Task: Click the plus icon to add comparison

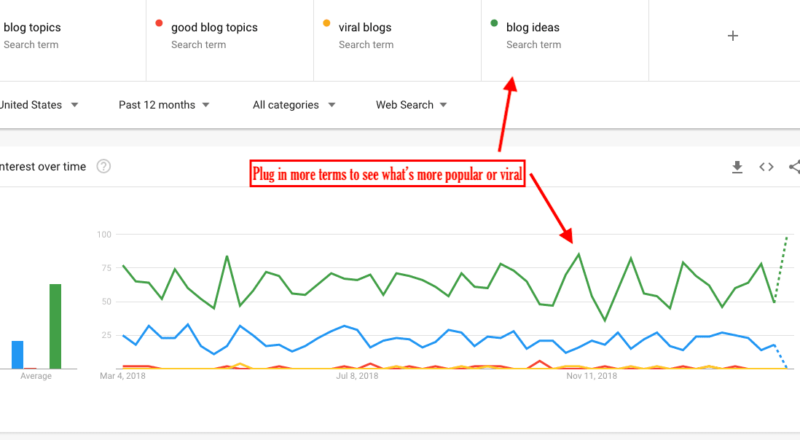Action: 733,36
